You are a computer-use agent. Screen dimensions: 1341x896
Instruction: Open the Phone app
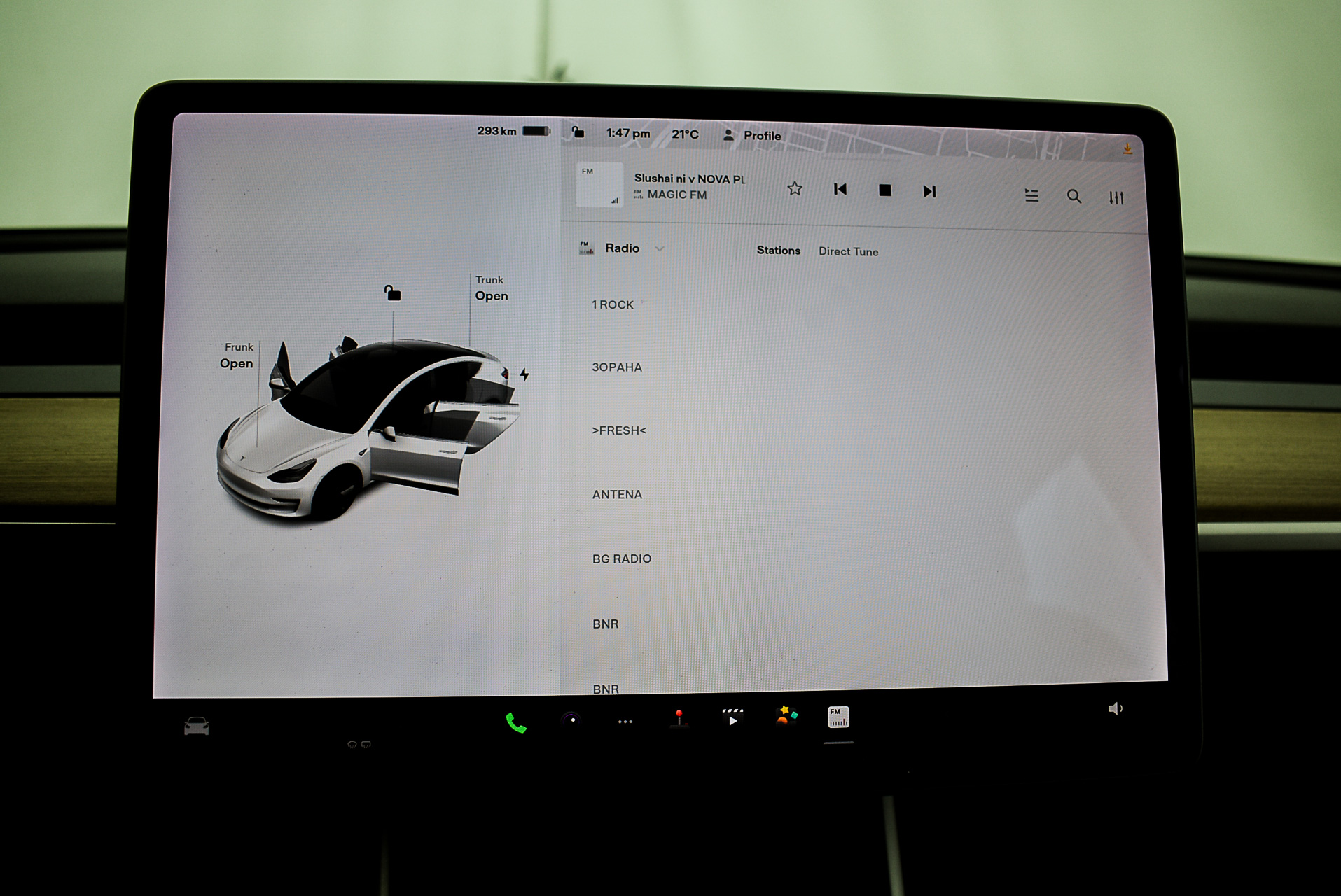pos(516,722)
